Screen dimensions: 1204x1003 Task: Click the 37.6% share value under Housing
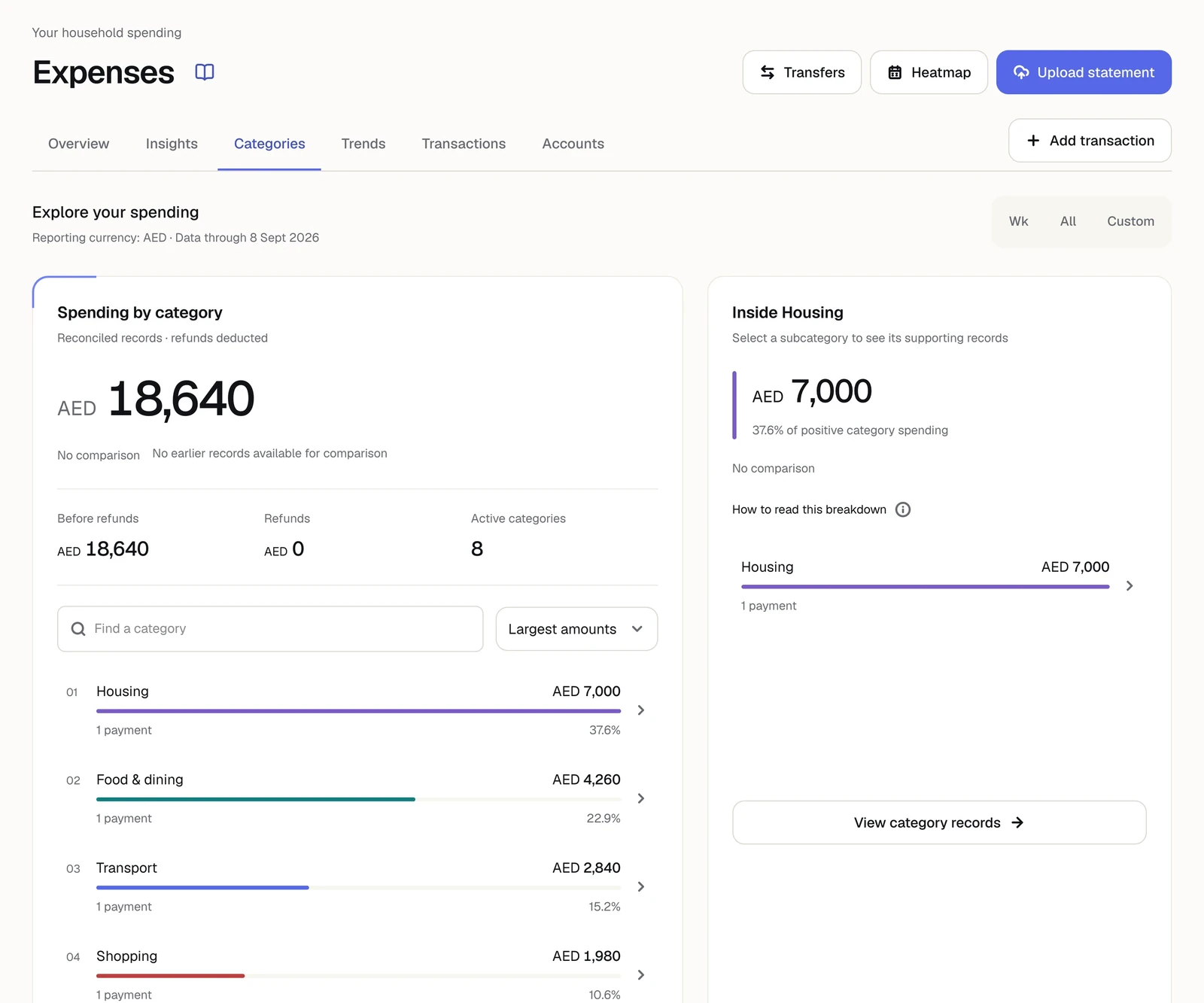(x=605, y=731)
